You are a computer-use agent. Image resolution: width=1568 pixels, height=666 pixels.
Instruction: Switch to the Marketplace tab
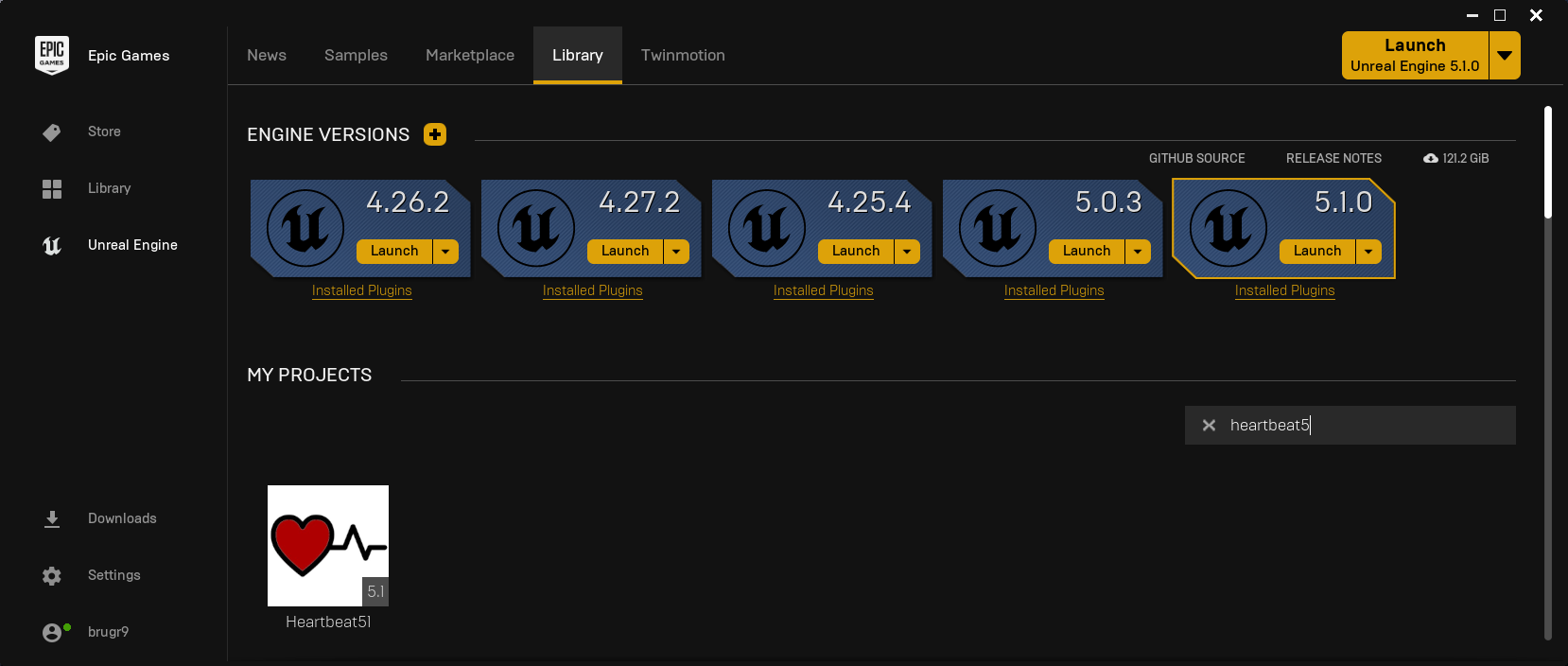click(470, 56)
